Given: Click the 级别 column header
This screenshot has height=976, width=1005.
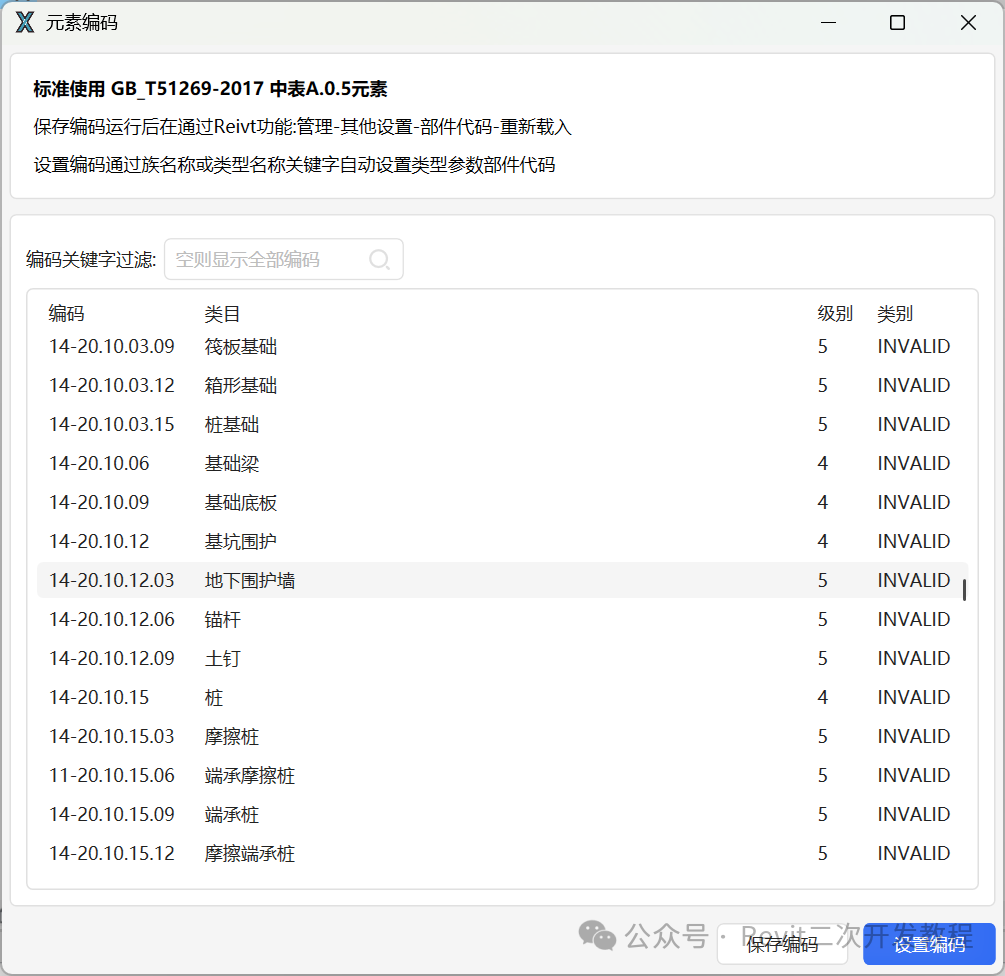Looking at the screenshot, I should pyautogui.click(x=835, y=313).
